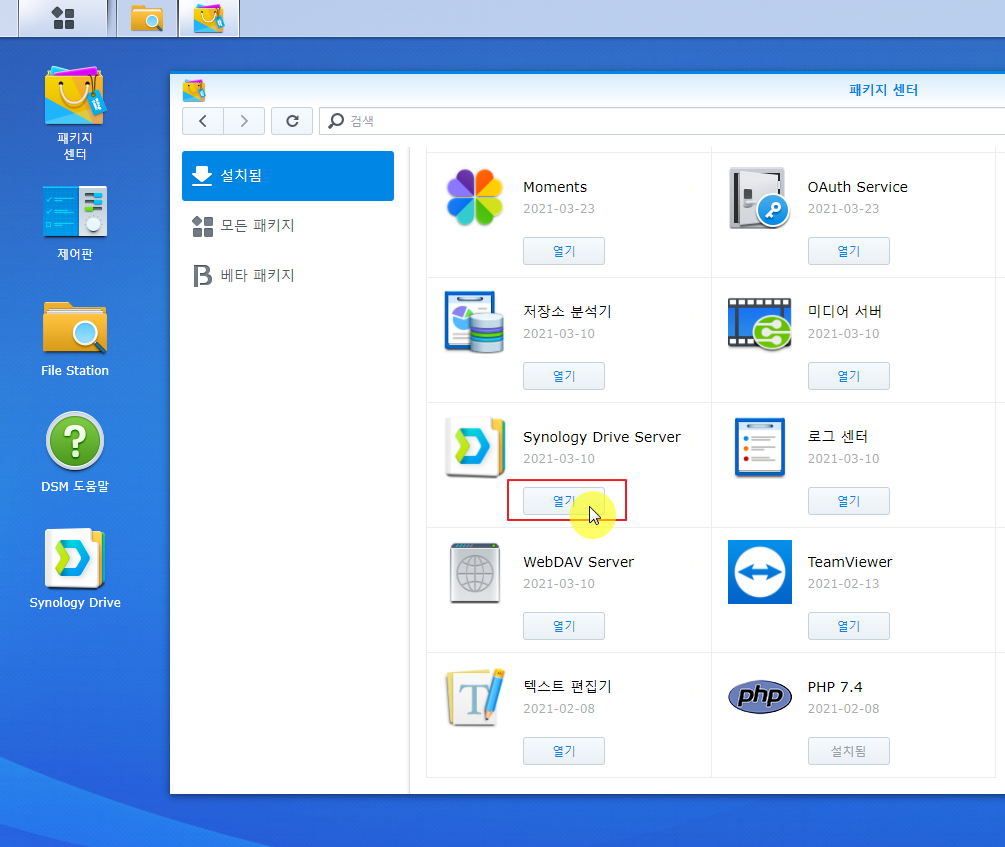The image size is (1005, 847).
Task: Click the 로그 센터 package icon
Action: click(x=760, y=447)
